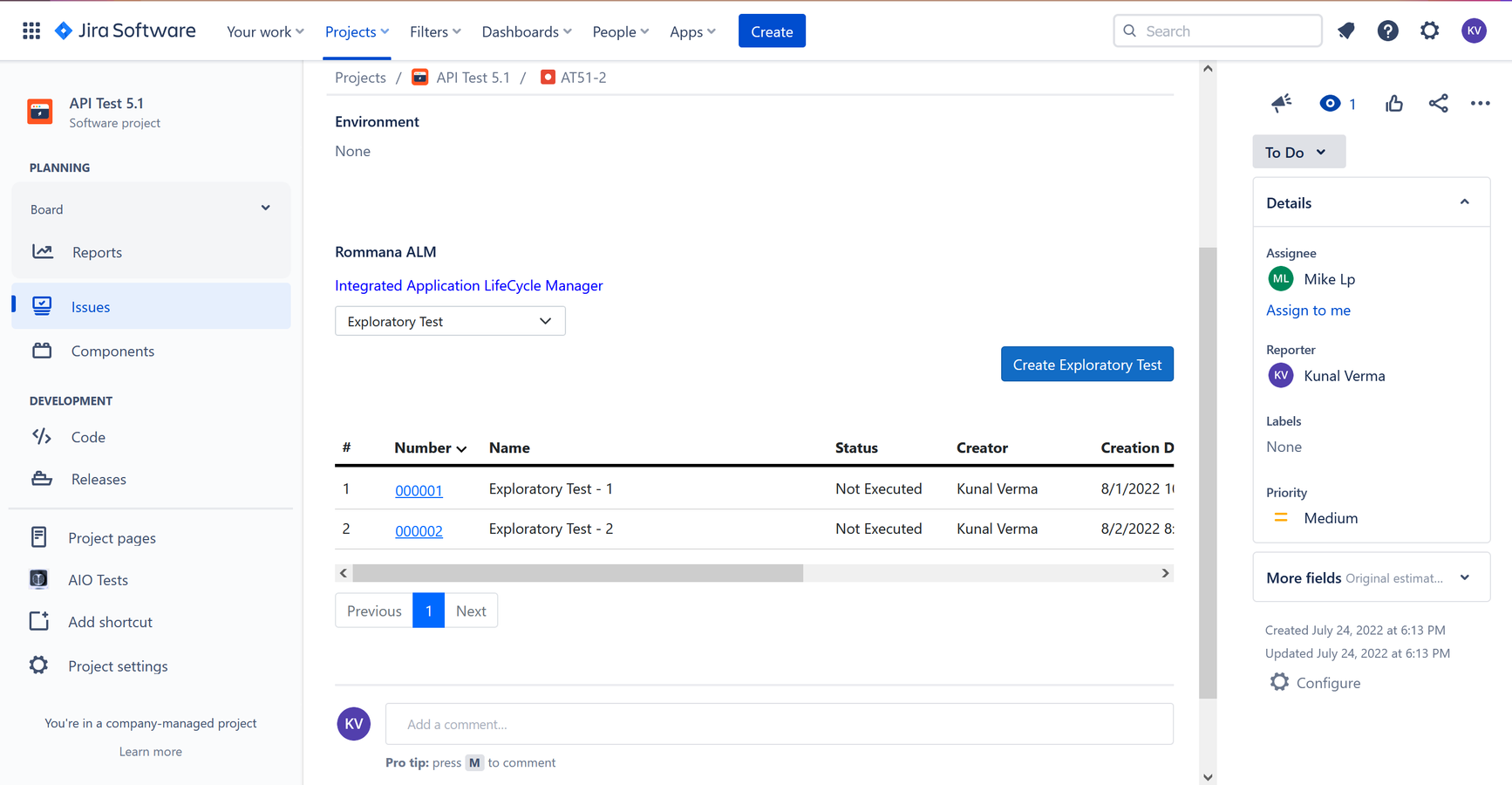1512x785 pixels.
Task: Open the issue actions ellipsis menu
Action: 1481,103
